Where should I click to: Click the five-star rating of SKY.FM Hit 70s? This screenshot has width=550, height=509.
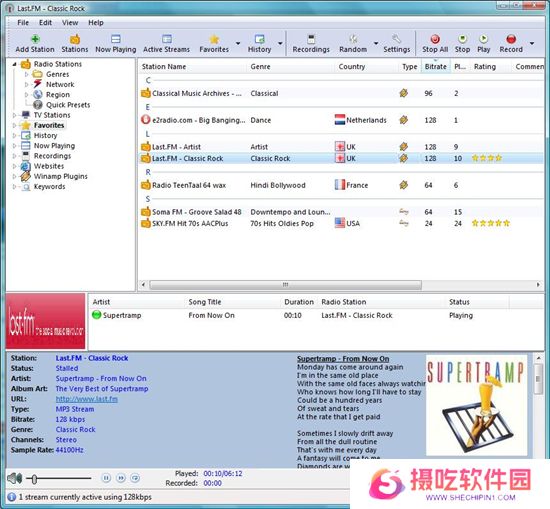(x=491, y=223)
